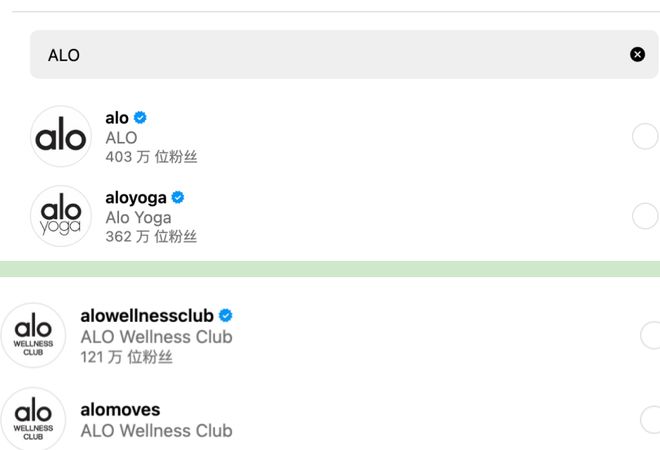Click the 121 万 位粉丝 follower count
Screen dimensions: 660x450
[x=126, y=357]
